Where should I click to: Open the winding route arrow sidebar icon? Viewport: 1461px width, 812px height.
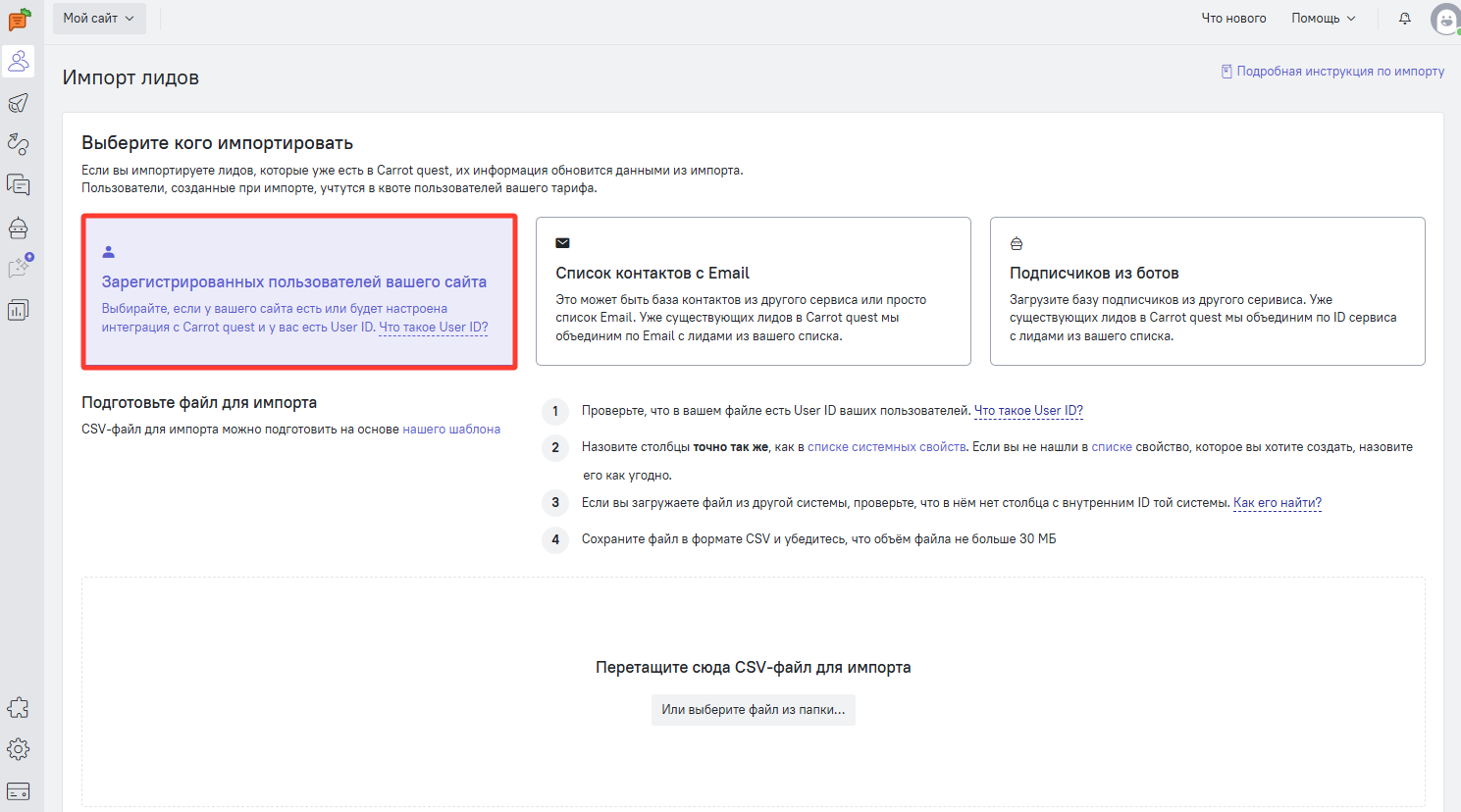point(19,144)
